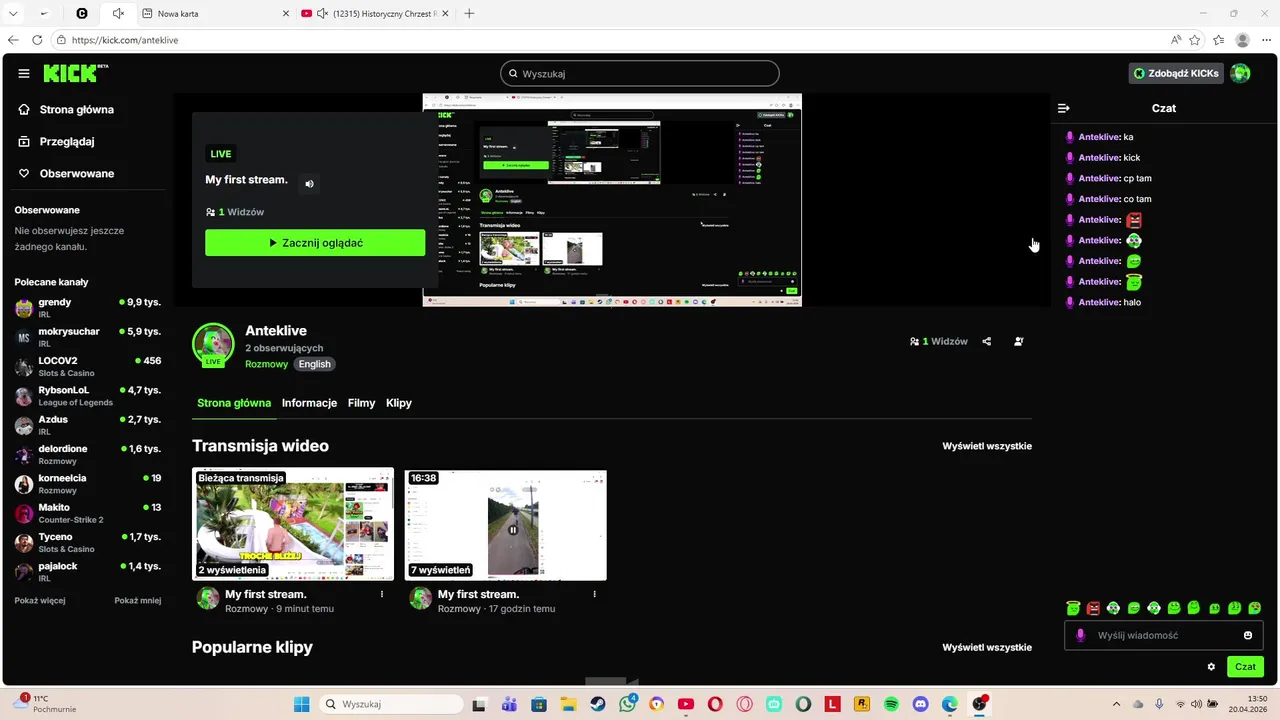1280x720 pixels.
Task: Switch to the Informacje tab
Action: tap(309, 403)
